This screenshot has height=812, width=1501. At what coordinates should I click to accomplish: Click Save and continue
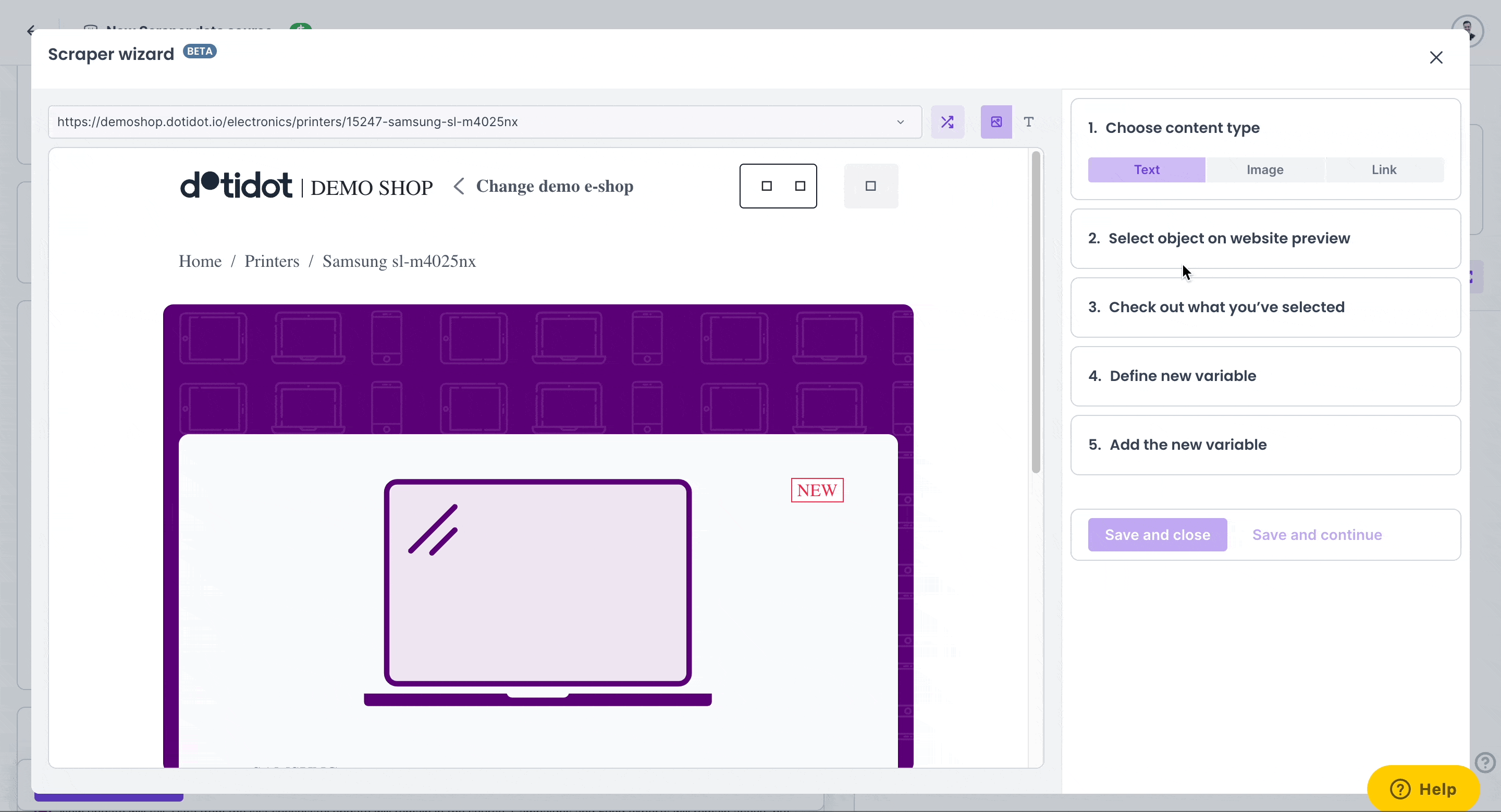(x=1317, y=534)
